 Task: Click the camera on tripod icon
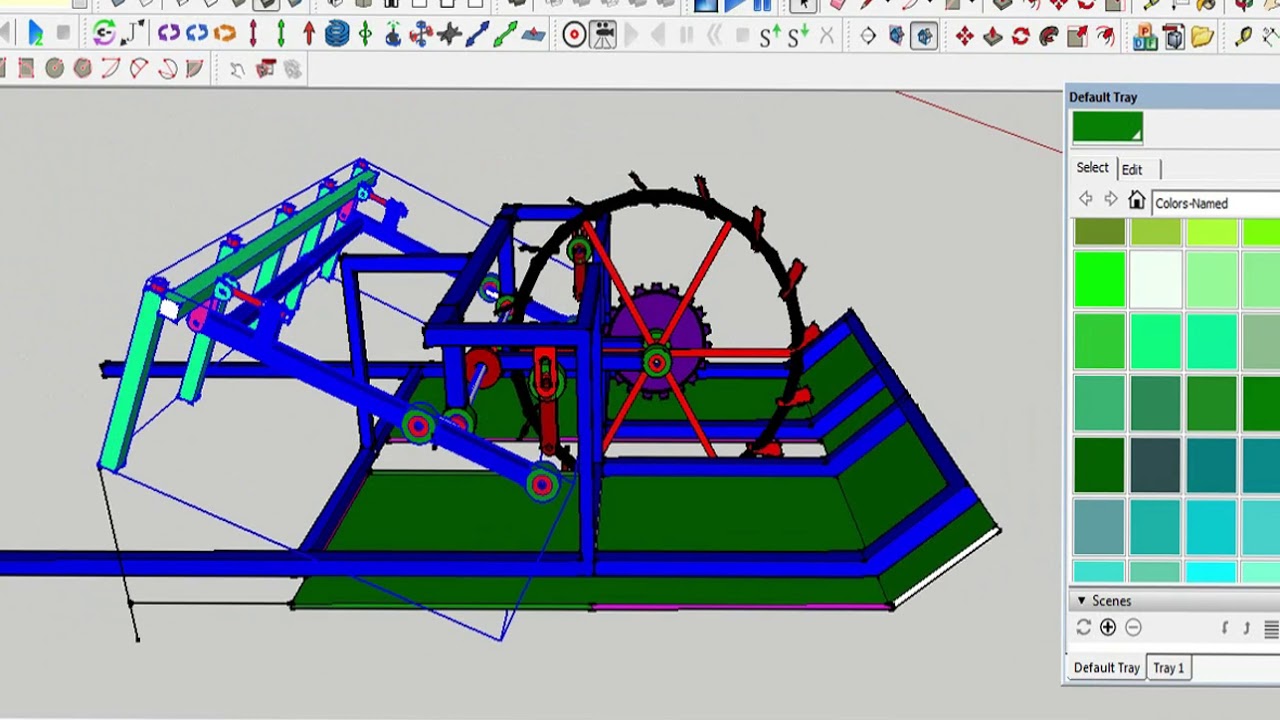click(603, 36)
